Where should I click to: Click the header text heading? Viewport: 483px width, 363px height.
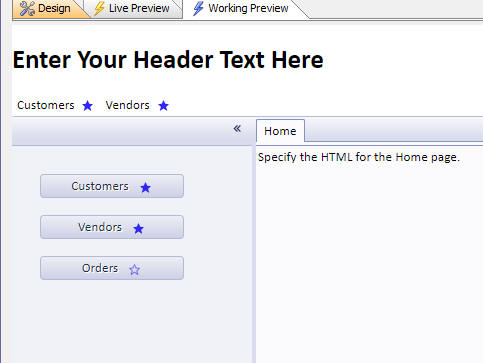pos(168,60)
